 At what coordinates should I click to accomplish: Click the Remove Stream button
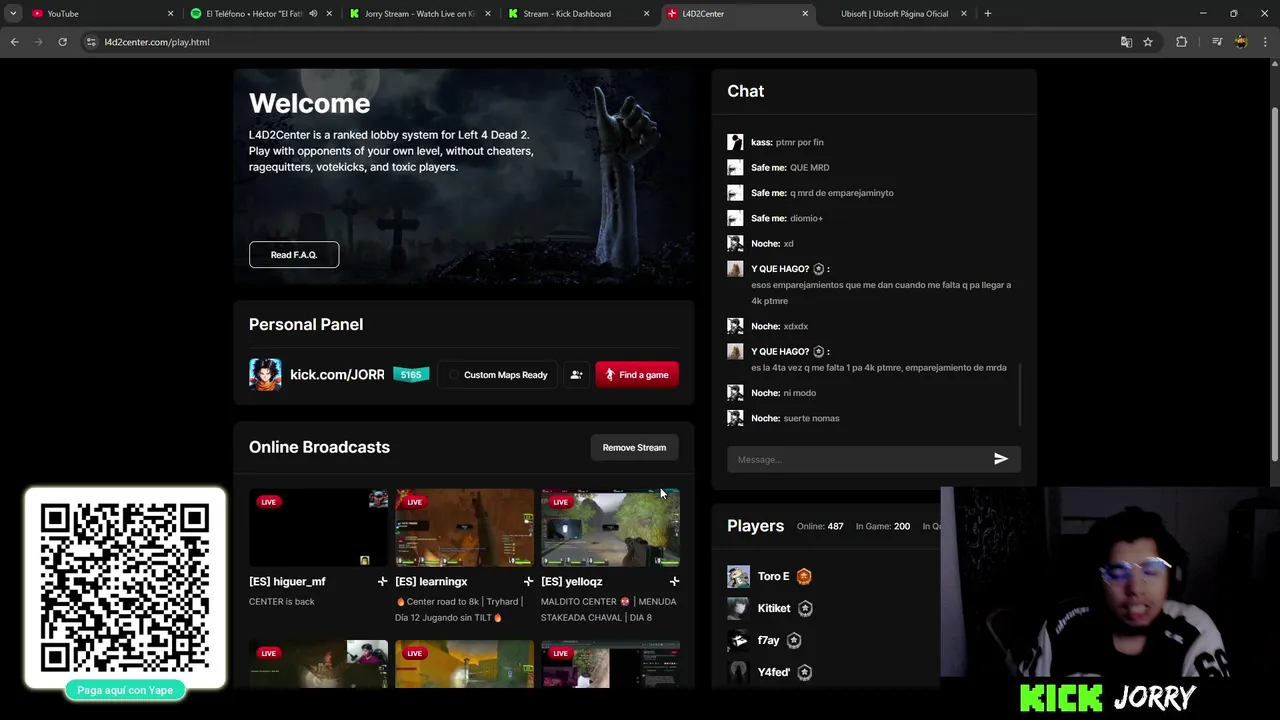(x=634, y=448)
